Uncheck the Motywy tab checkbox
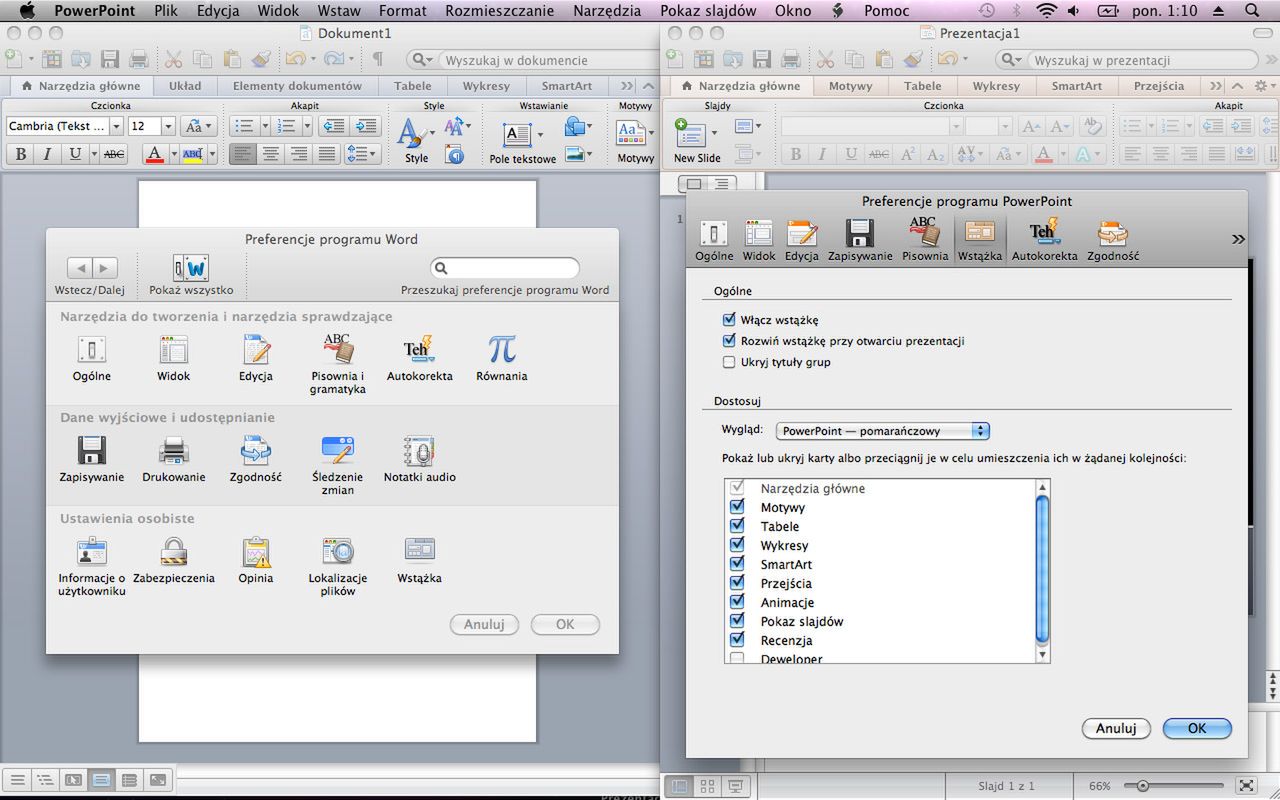Screen dimensions: 1280x800 (x=737, y=507)
